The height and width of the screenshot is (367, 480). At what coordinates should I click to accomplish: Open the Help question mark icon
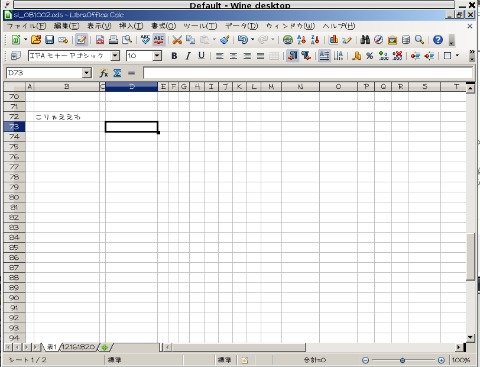click(438, 40)
